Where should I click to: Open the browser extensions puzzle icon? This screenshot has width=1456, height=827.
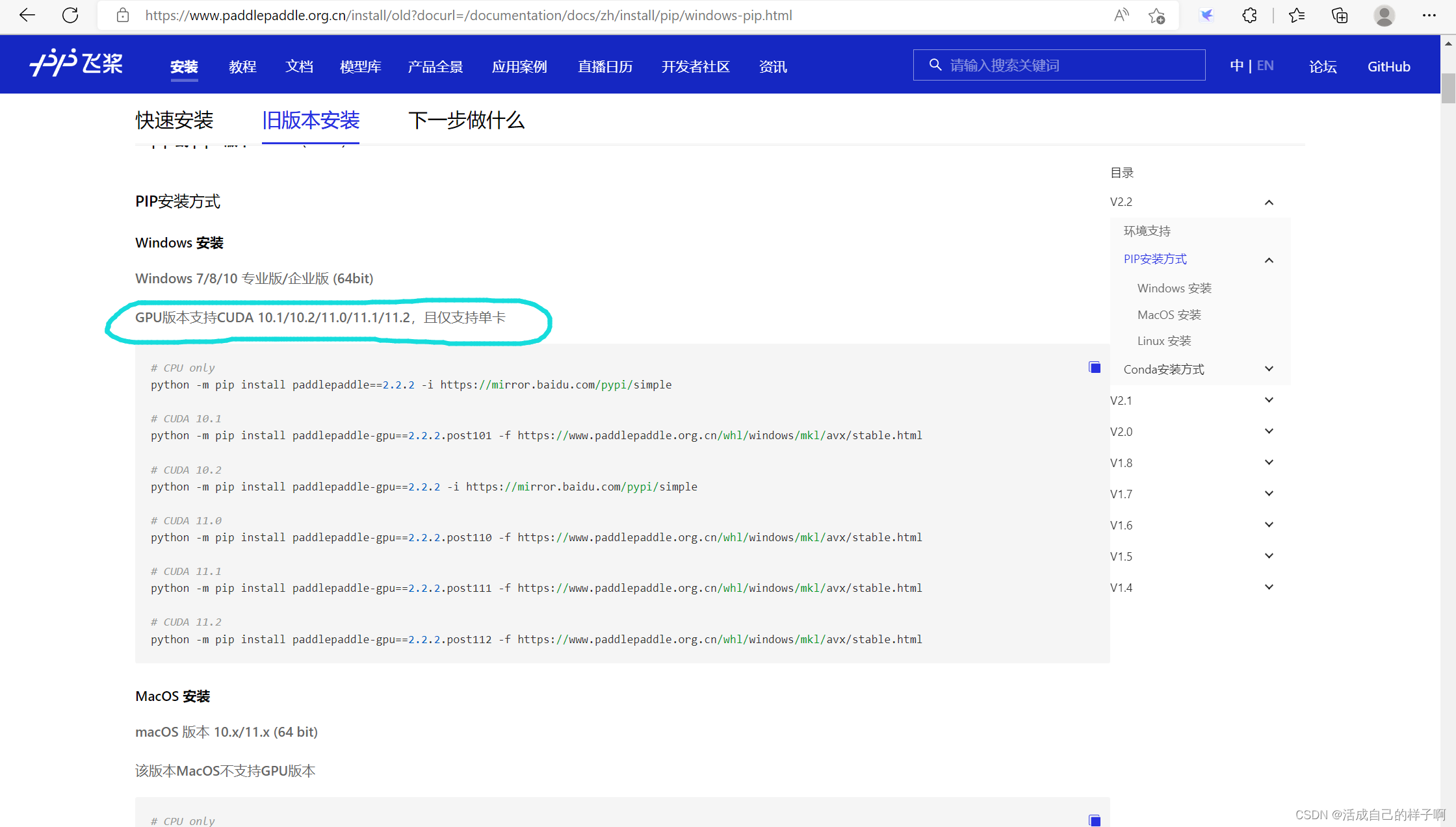(1249, 15)
